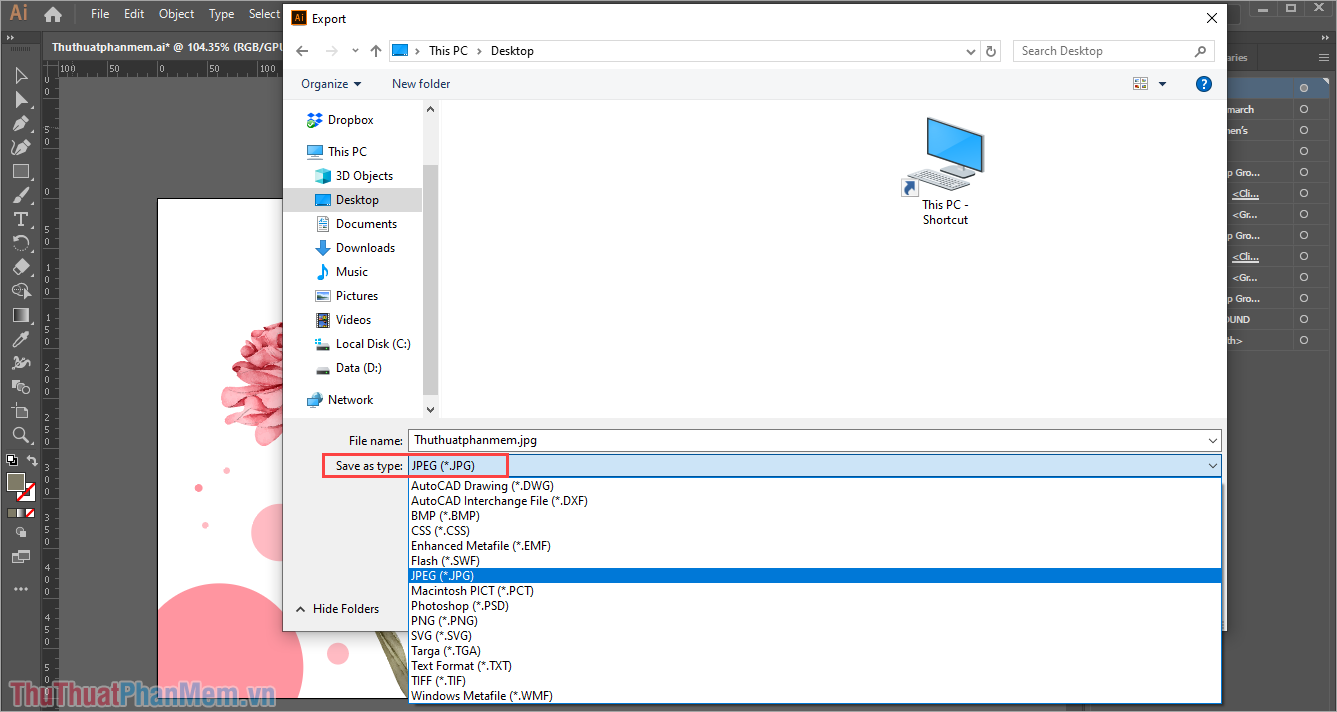Click the target circle for the <Path> layer

pyautogui.click(x=1303, y=339)
